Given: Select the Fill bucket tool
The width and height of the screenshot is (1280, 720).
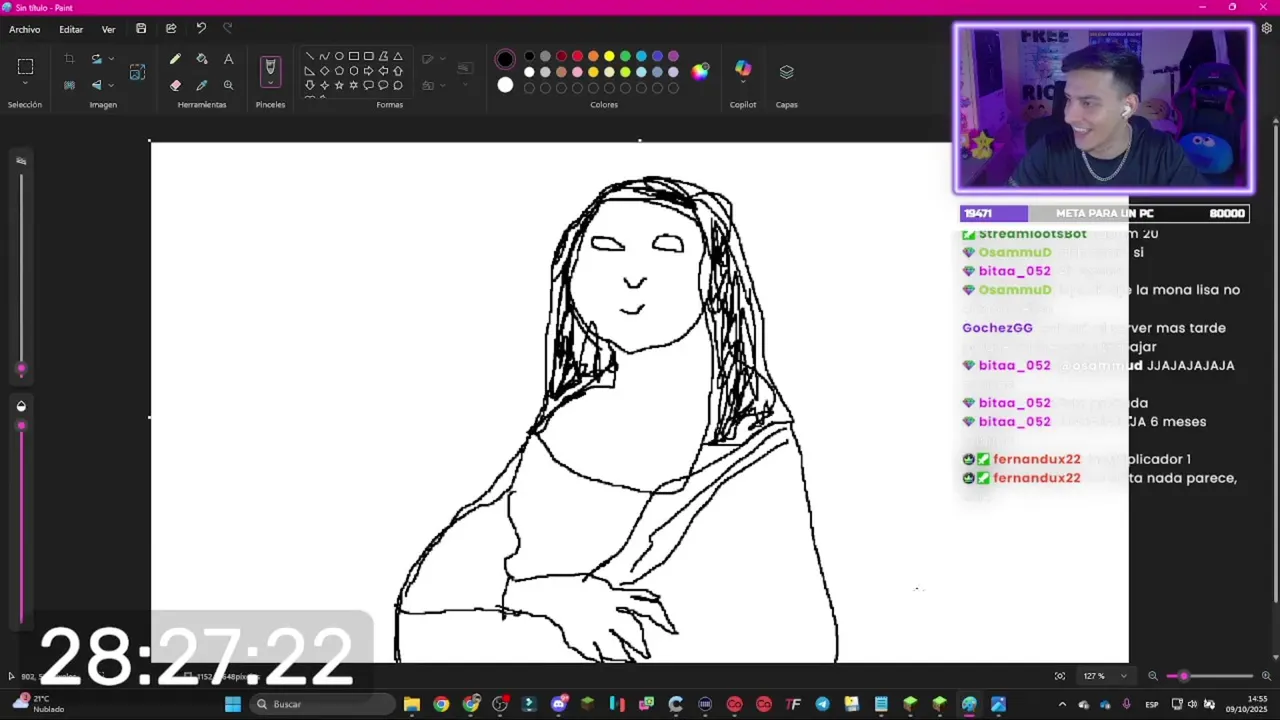Looking at the screenshot, I should pyautogui.click(x=202, y=59).
